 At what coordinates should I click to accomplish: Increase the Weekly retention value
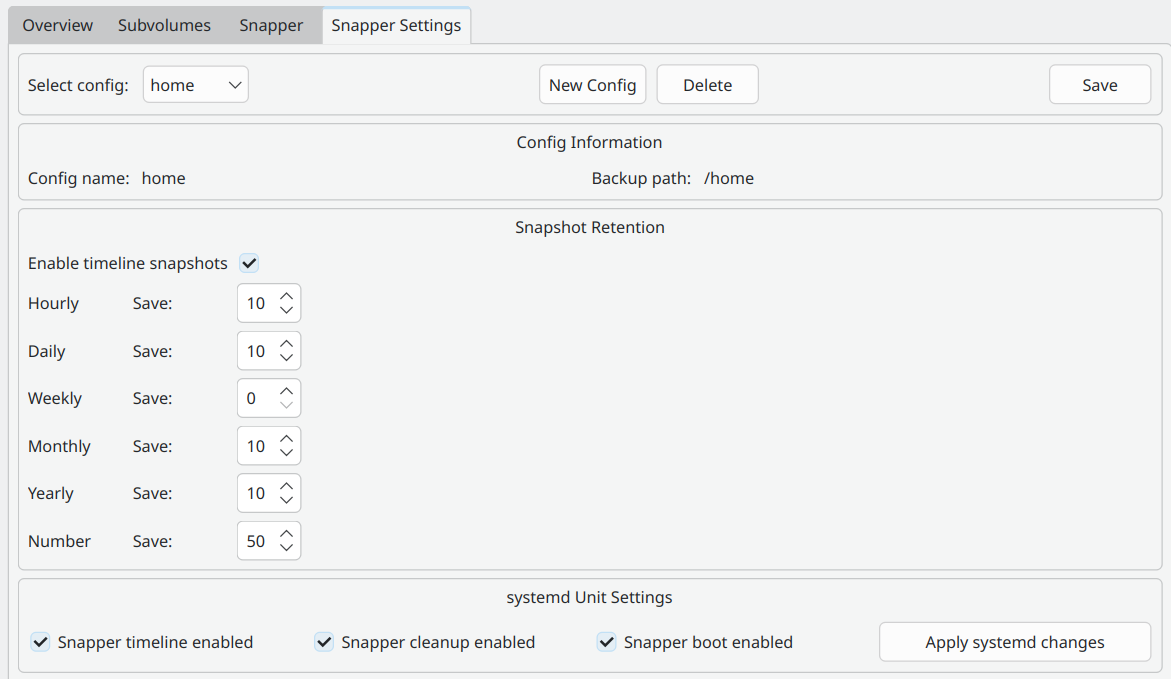[x=286, y=390]
